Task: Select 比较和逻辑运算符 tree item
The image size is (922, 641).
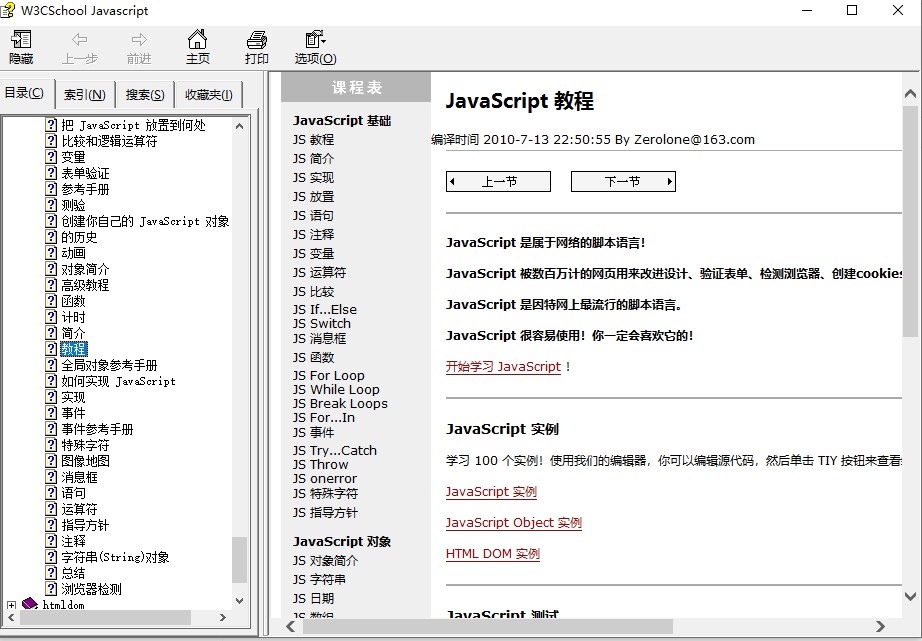Action: [x=109, y=141]
